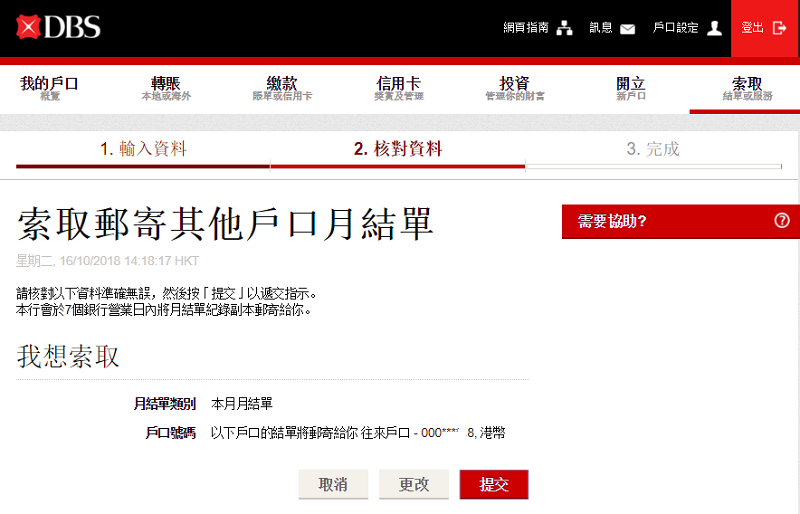Screen dimensions: 800x514
Task: Click the DBS logo
Action: 58,27
